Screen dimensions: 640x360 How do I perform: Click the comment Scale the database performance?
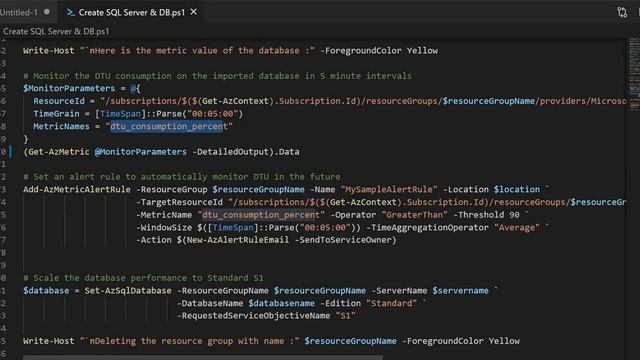pos(143,278)
